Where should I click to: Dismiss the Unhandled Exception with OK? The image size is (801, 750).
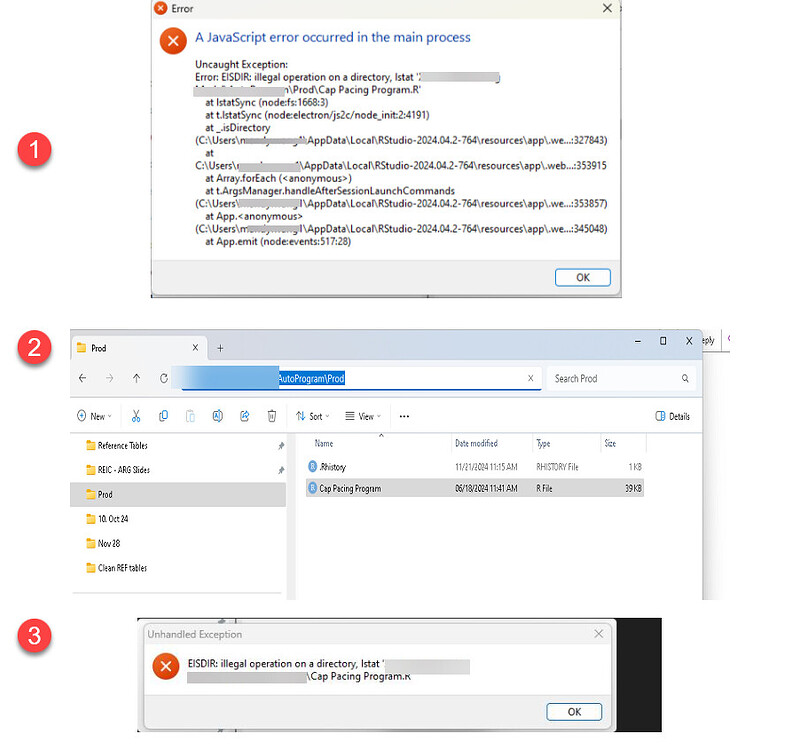(x=574, y=711)
